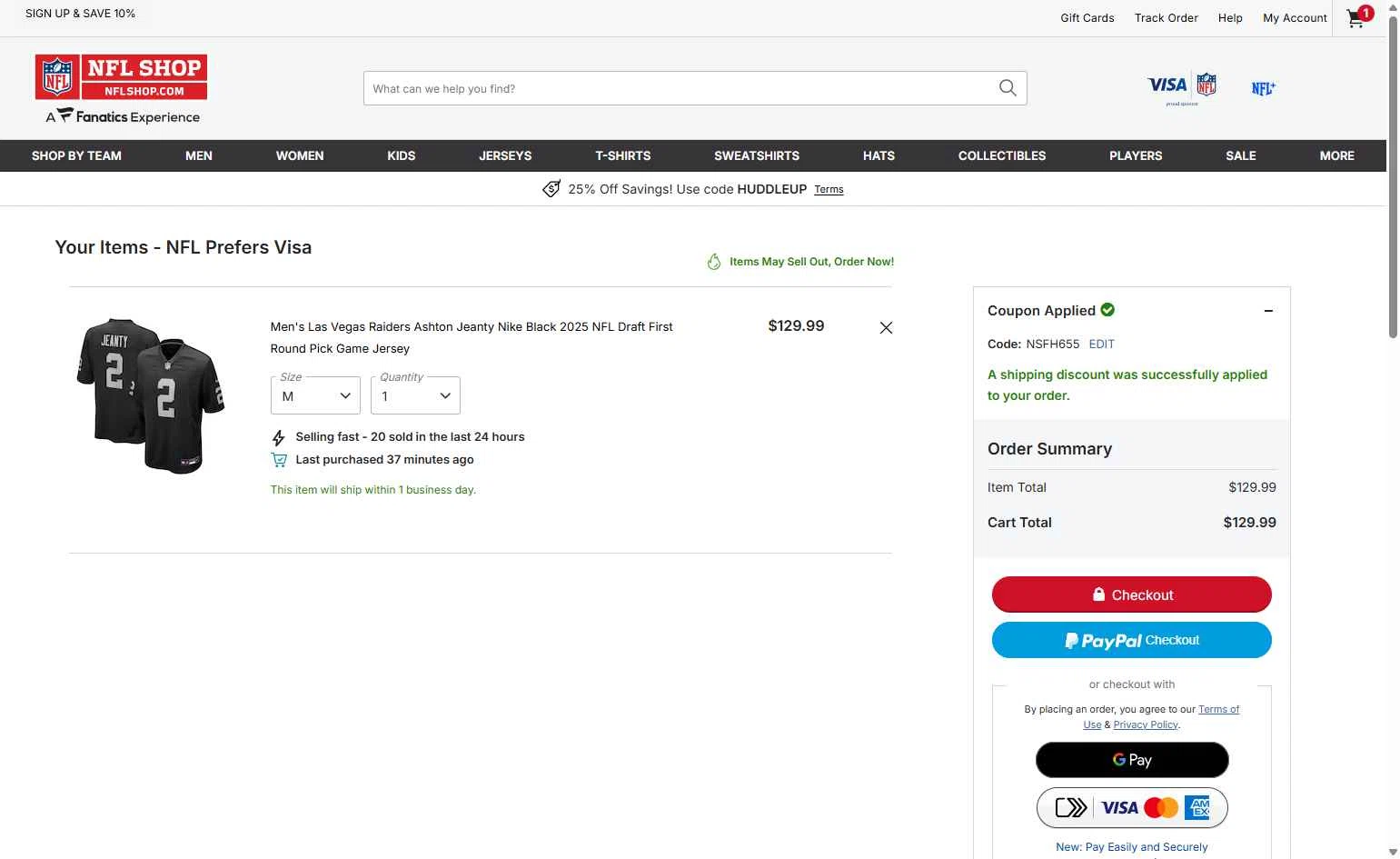Edit the applied coupon code
This screenshot has width=1400, height=859.
[x=1101, y=345]
